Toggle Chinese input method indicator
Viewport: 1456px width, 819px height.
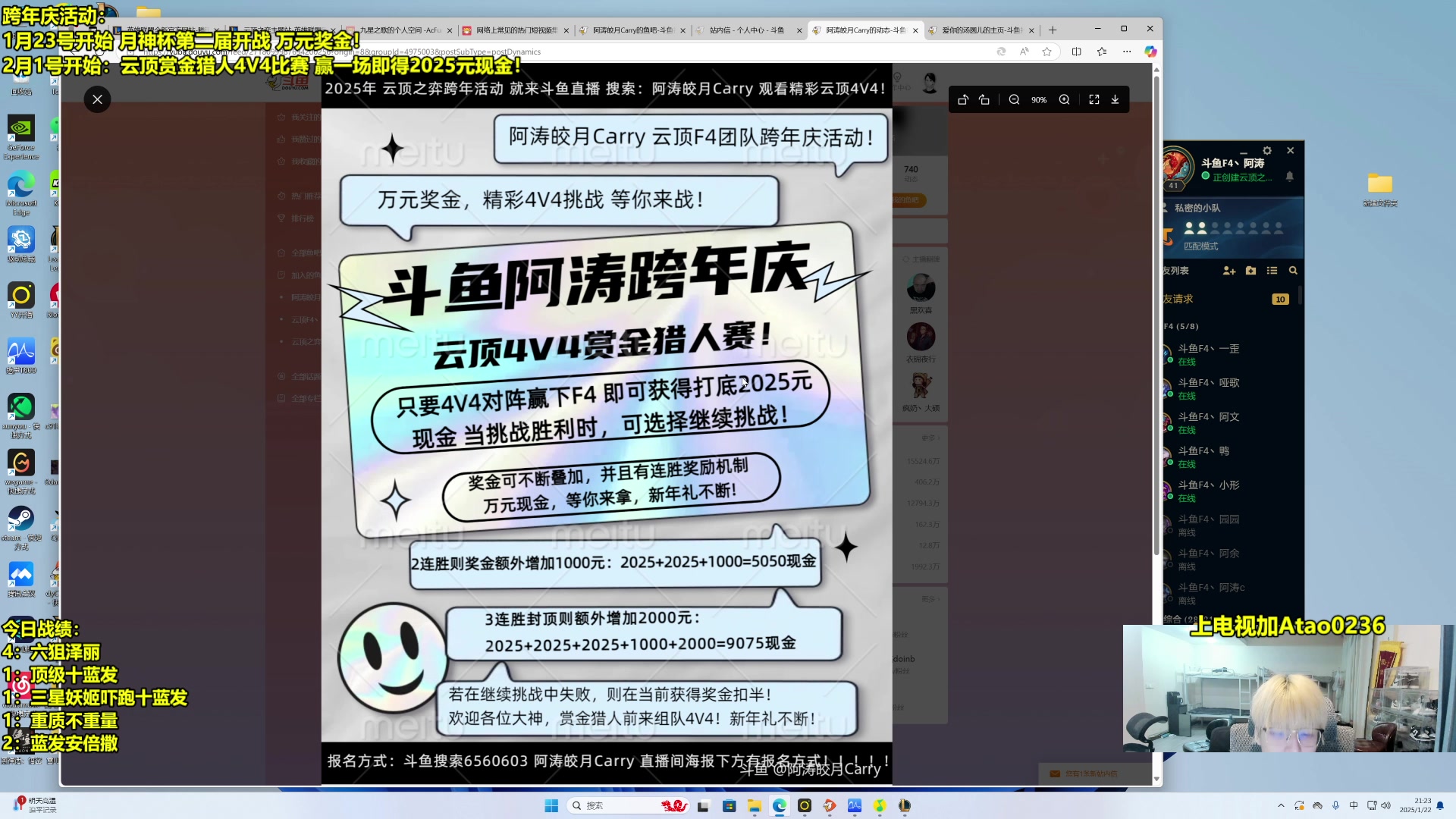(x=1354, y=805)
